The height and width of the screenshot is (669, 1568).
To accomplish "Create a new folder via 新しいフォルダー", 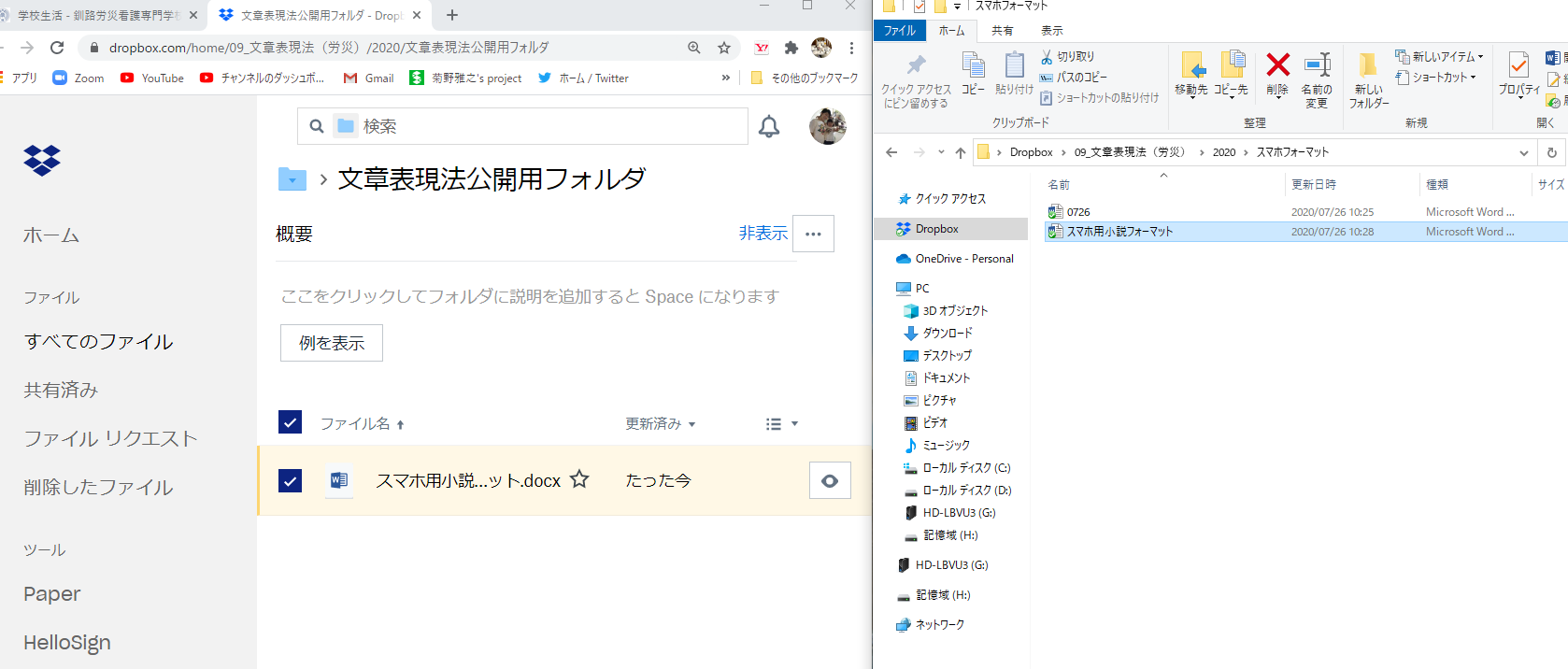I will (1369, 79).
